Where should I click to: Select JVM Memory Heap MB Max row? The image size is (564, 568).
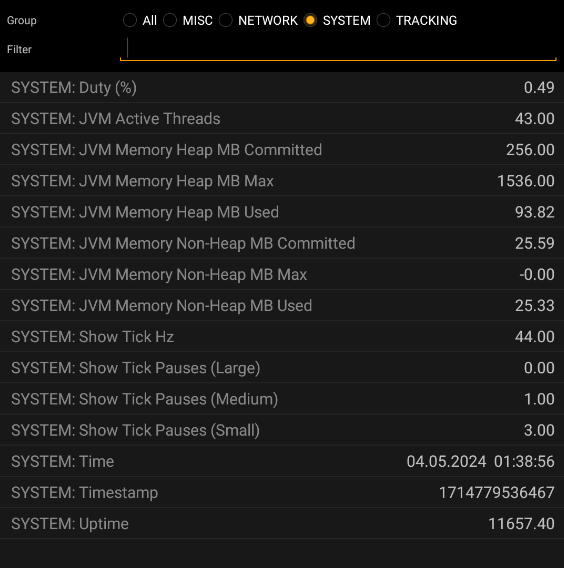pyautogui.click(x=282, y=181)
